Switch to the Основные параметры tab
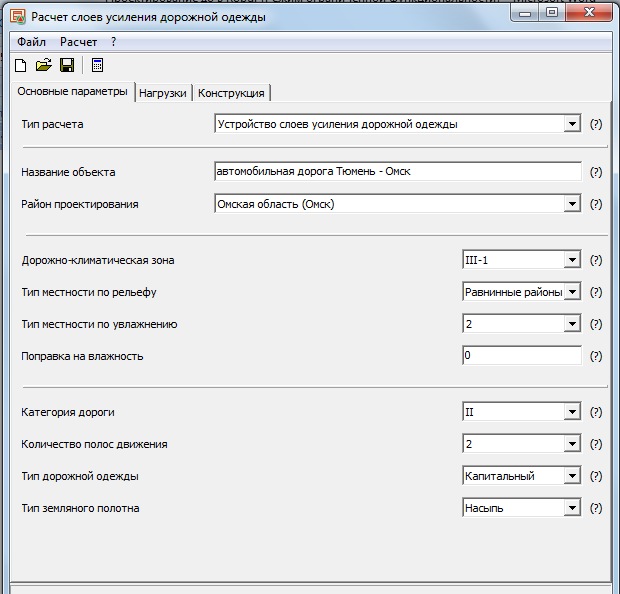This screenshot has width=620, height=594. coord(72,92)
